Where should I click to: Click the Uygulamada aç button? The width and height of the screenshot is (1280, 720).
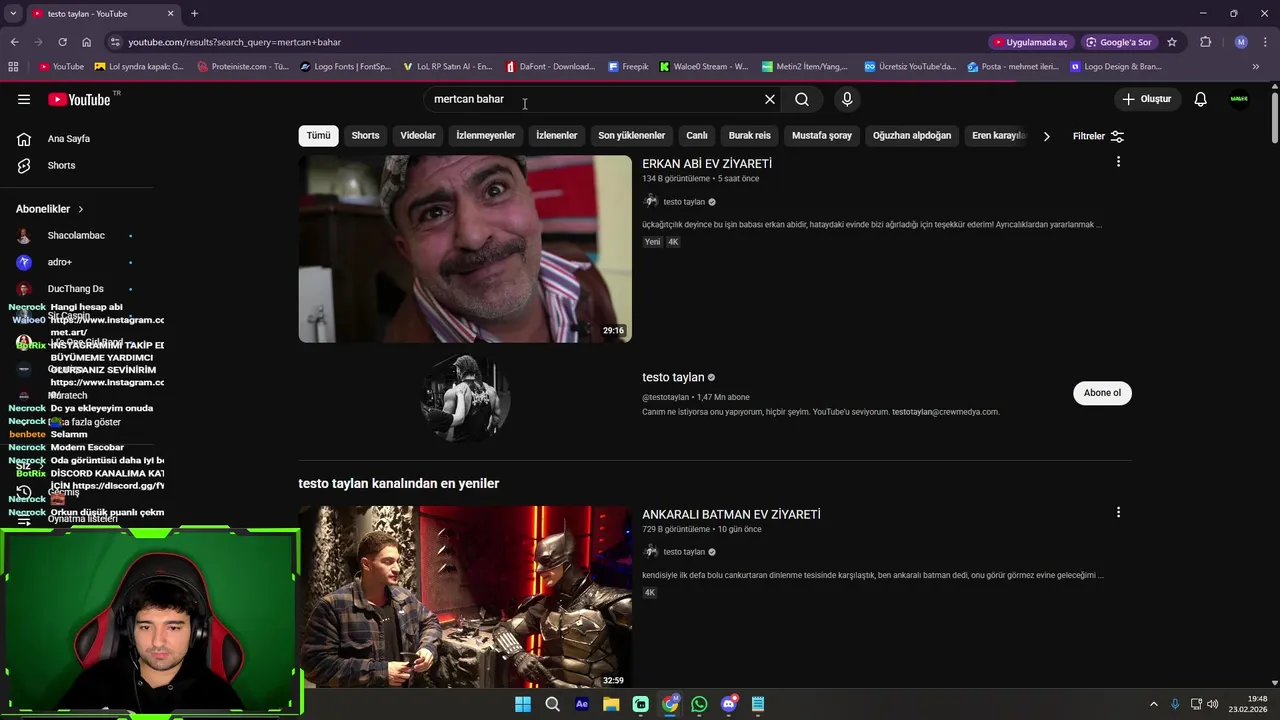(1030, 42)
